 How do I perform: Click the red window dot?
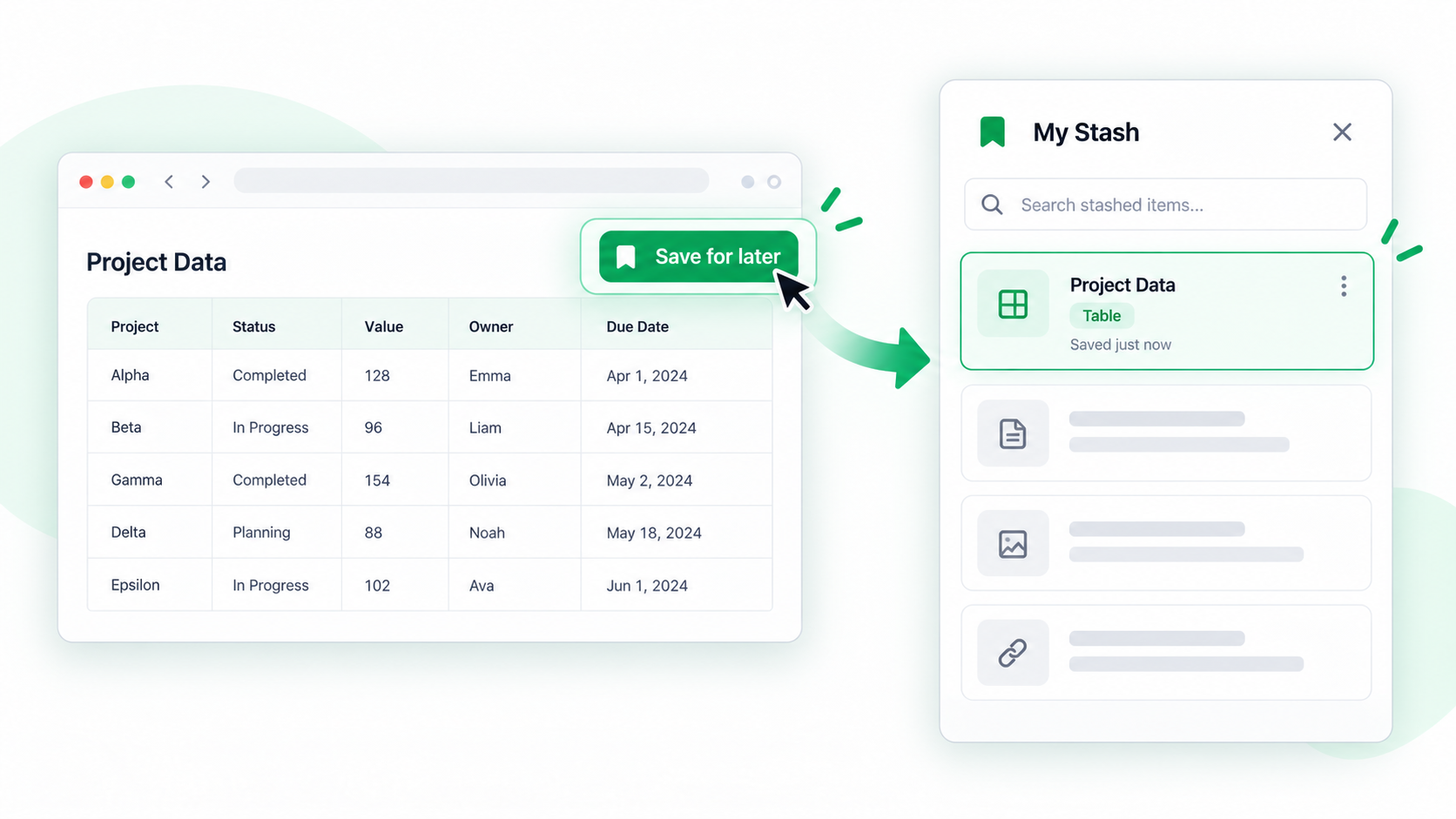[86, 182]
